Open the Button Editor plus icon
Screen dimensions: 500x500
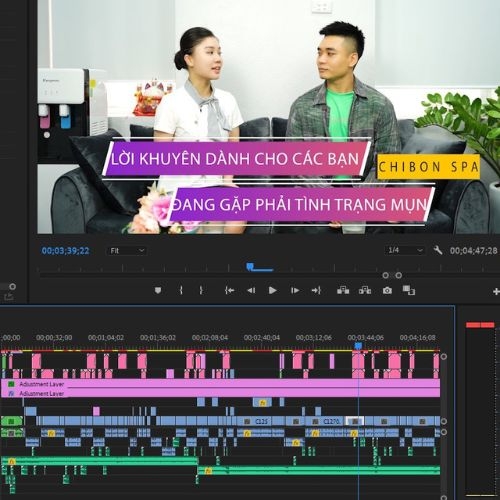click(496, 292)
